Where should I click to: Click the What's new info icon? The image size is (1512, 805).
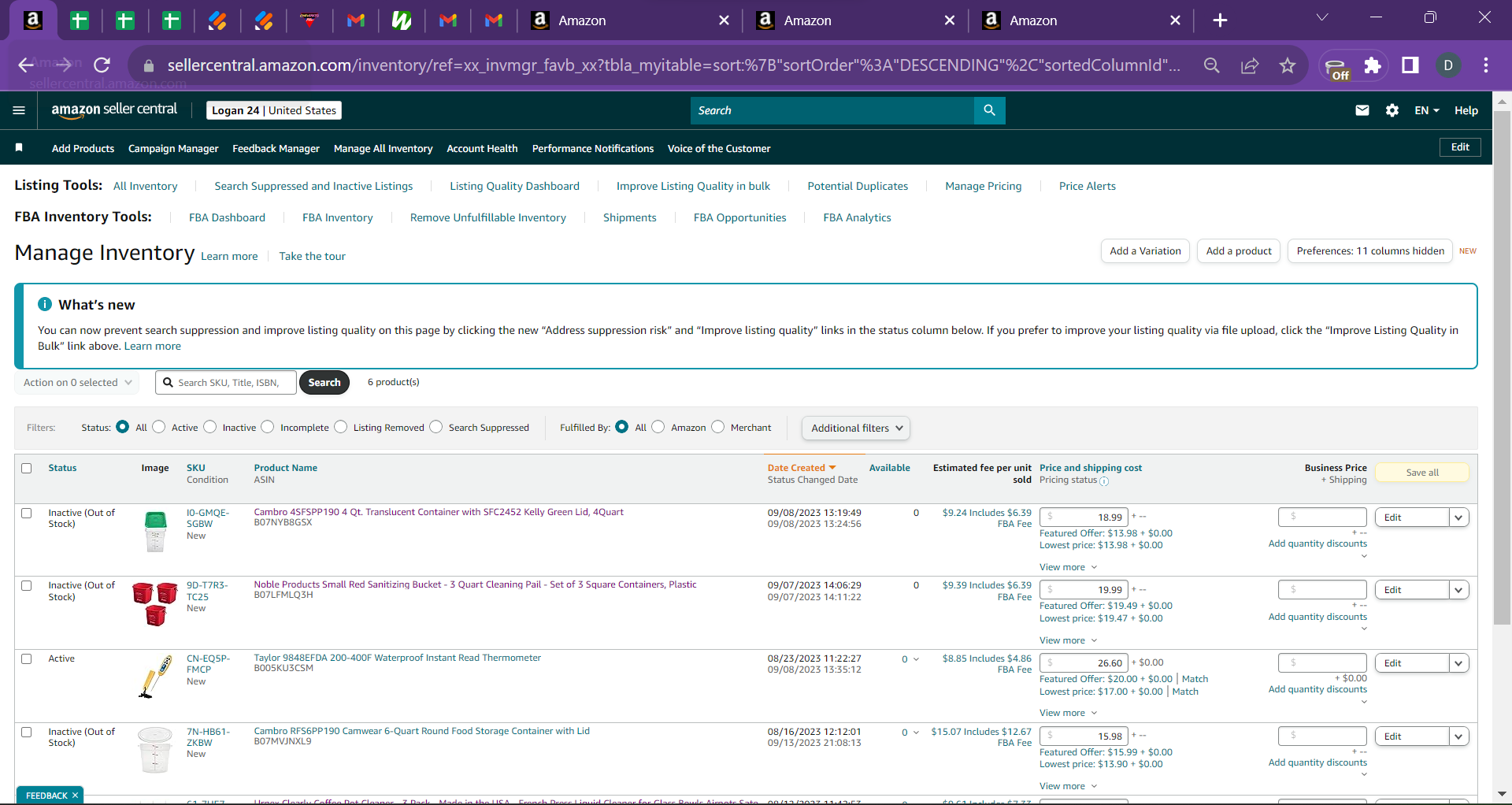pyautogui.click(x=45, y=304)
